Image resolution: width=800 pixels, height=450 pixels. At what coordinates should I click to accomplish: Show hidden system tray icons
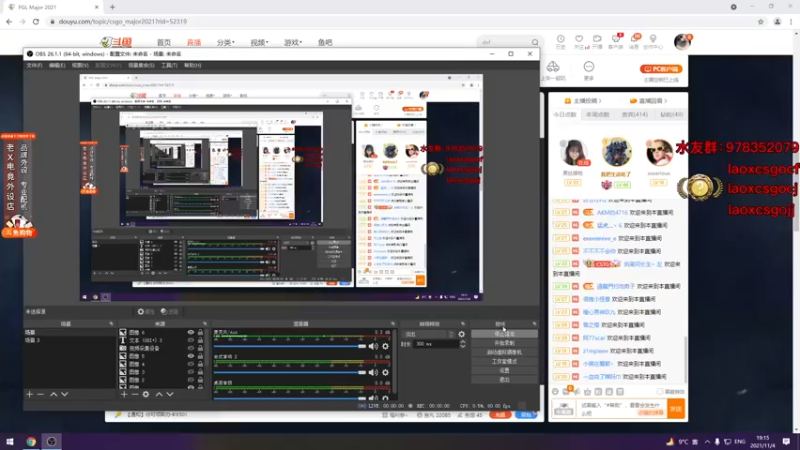tap(707, 441)
